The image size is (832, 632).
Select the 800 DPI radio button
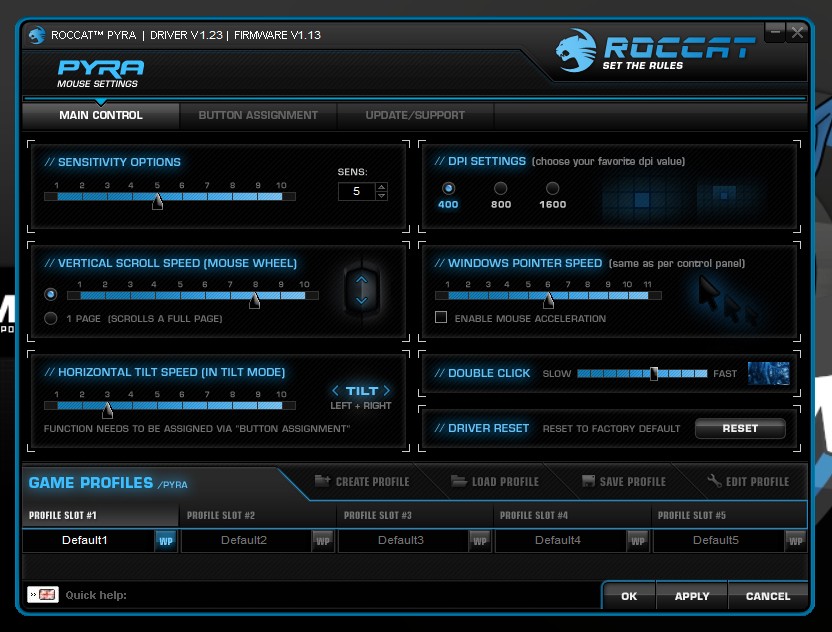pos(501,188)
